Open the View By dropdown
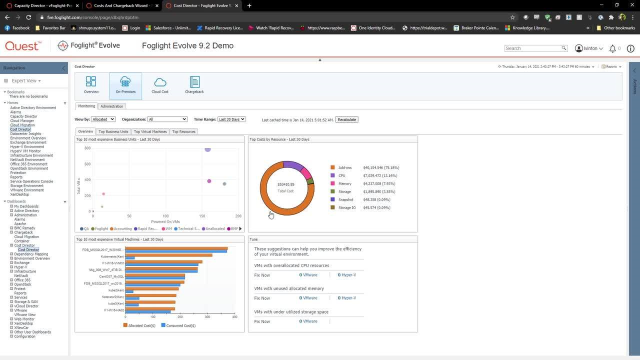The width and height of the screenshot is (640, 360). click(x=103, y=119)
